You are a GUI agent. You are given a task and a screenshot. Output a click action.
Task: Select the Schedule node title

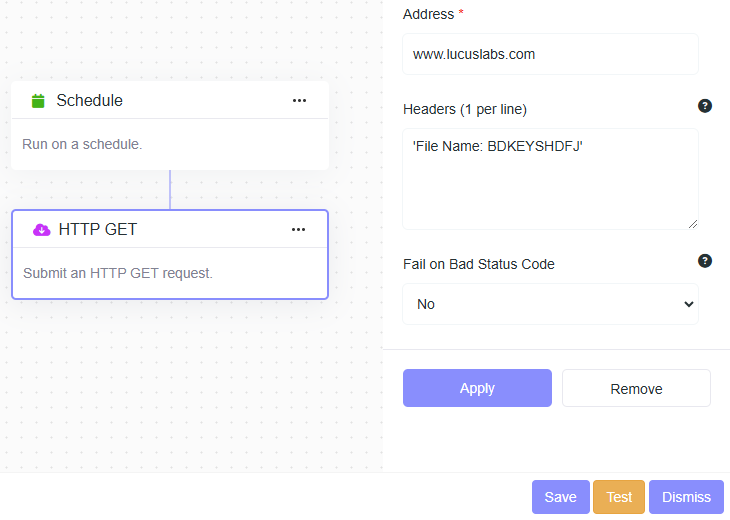(90, 100)
